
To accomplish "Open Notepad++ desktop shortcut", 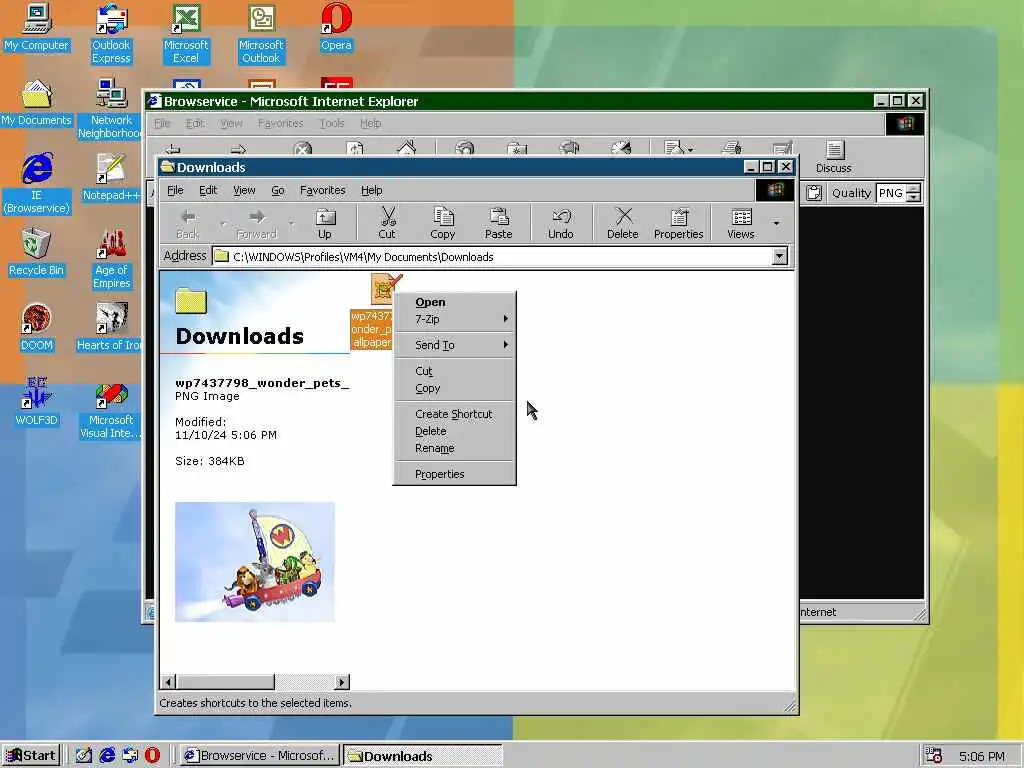I will [x=111, y=178].
